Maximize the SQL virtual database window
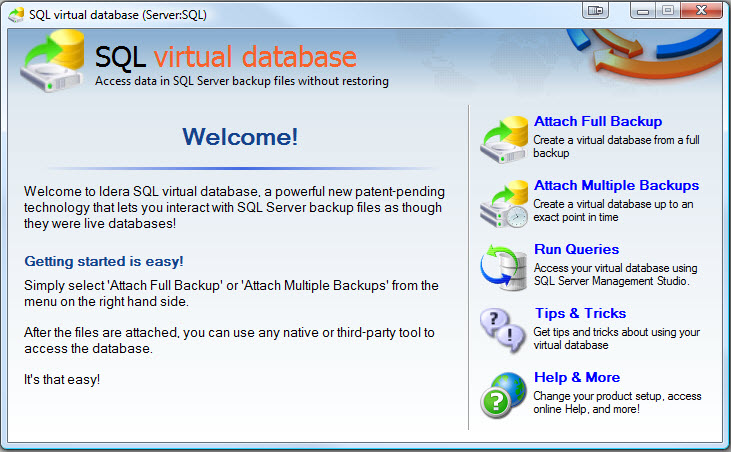The height and width of the screenshot is (452, 731). point(668,10)
